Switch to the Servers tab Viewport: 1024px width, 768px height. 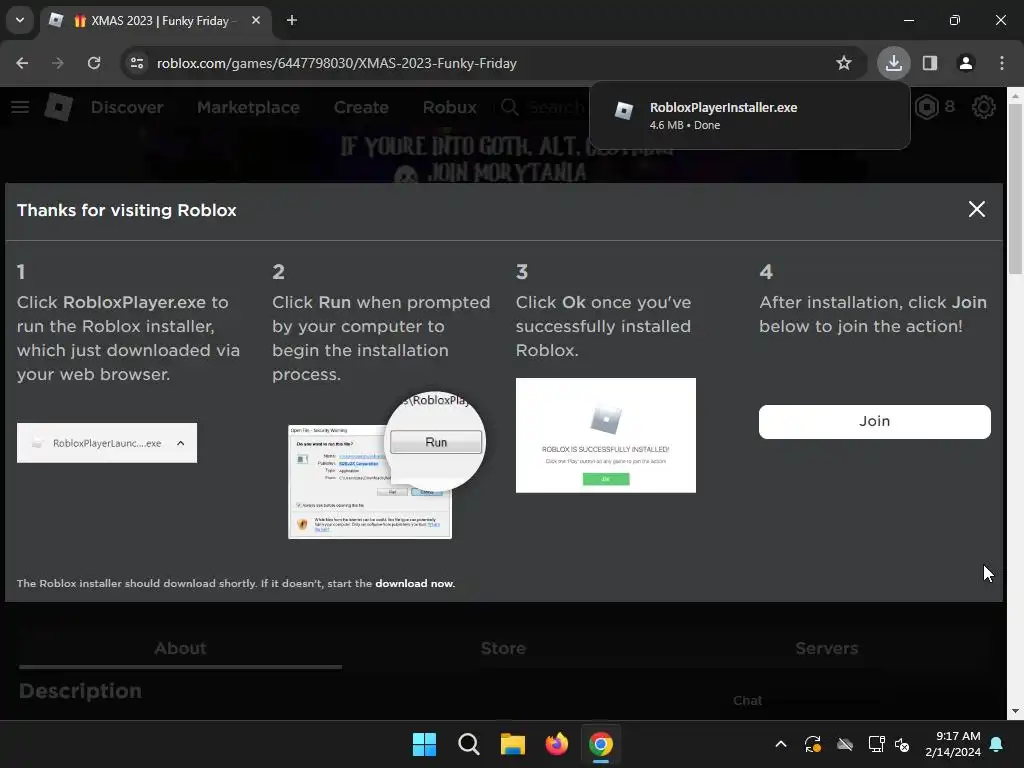[827, 648]
